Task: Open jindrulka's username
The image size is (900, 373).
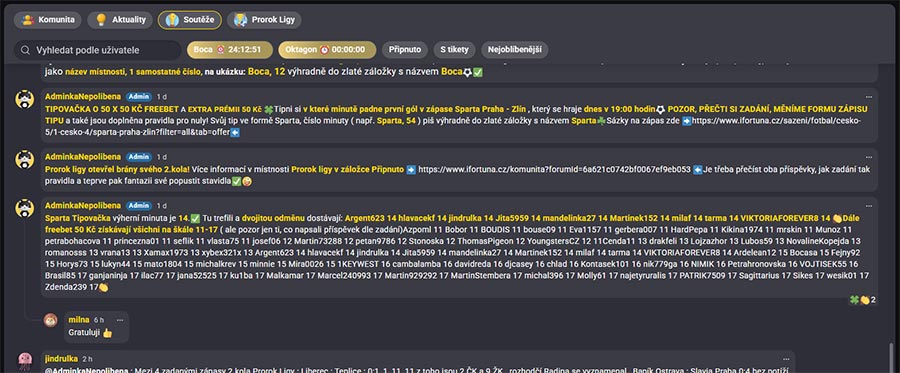Action: (x=61, y=359)
